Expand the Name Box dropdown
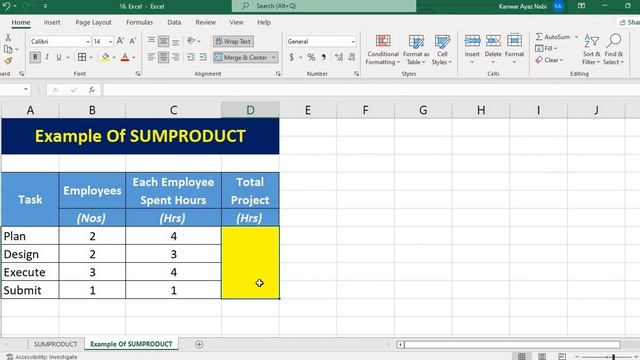This screenshot has height=360, width=640. [x=26, y=89]
